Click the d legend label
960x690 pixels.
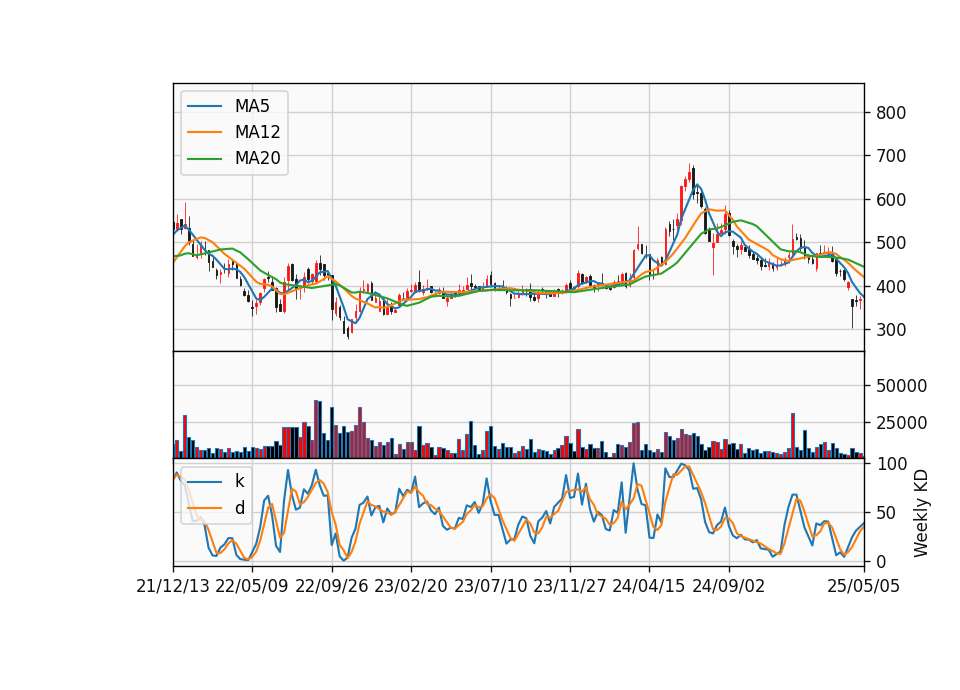240,508
